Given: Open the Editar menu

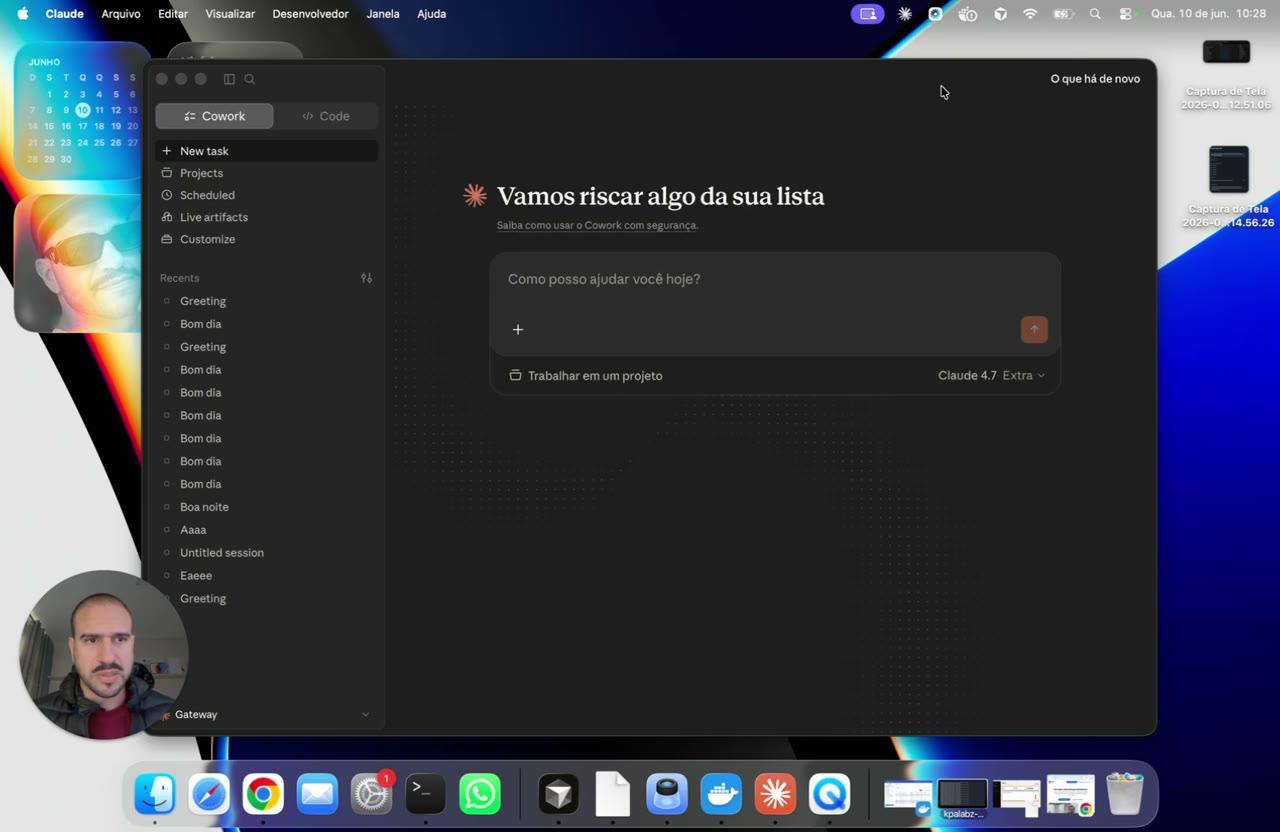Looking at the screenshot, I should tap(173, 14).
